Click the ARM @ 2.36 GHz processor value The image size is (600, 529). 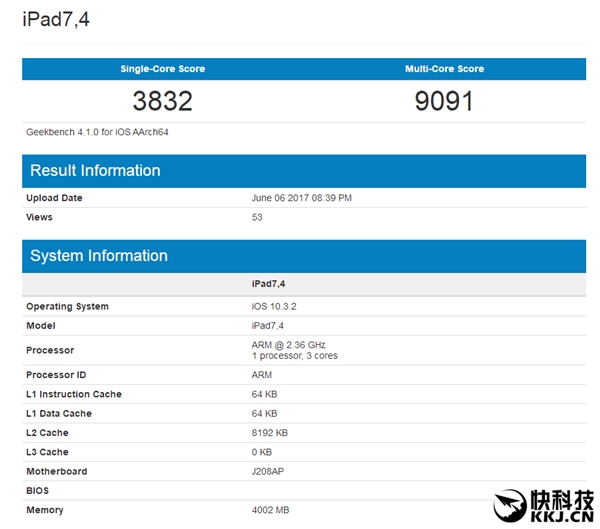pos(289,344)
